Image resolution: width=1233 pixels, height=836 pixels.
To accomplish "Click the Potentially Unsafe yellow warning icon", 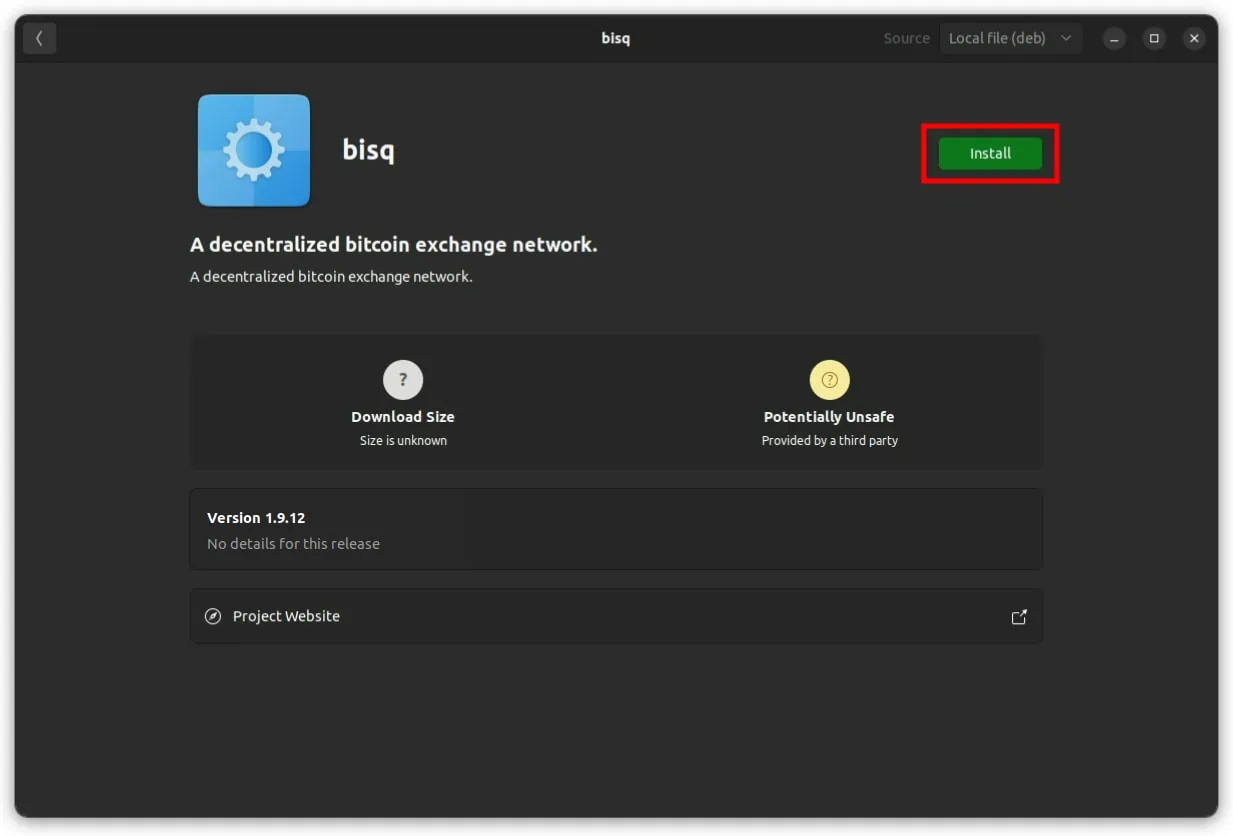I will (829, 380).
